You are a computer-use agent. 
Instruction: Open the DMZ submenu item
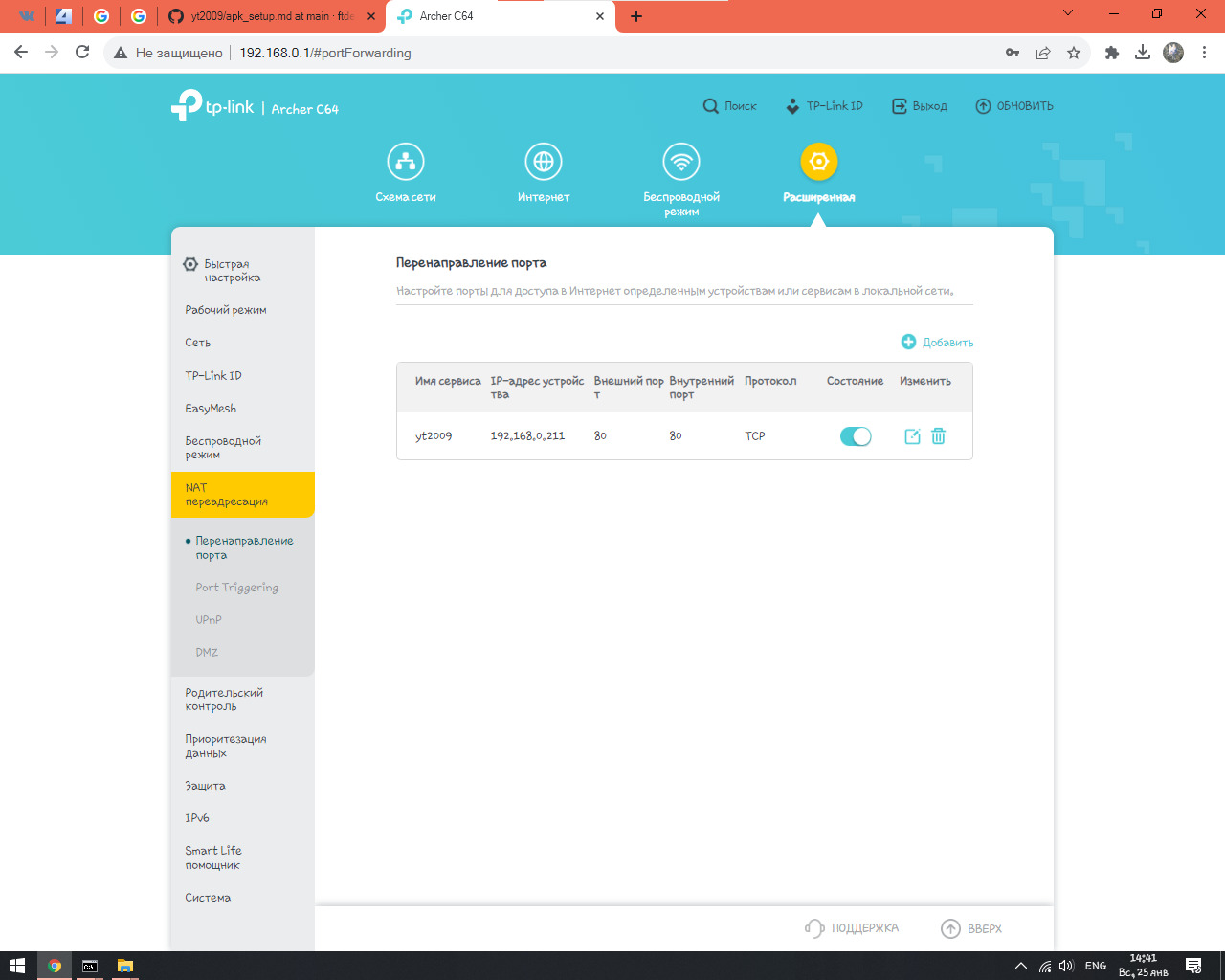[207, 653]
